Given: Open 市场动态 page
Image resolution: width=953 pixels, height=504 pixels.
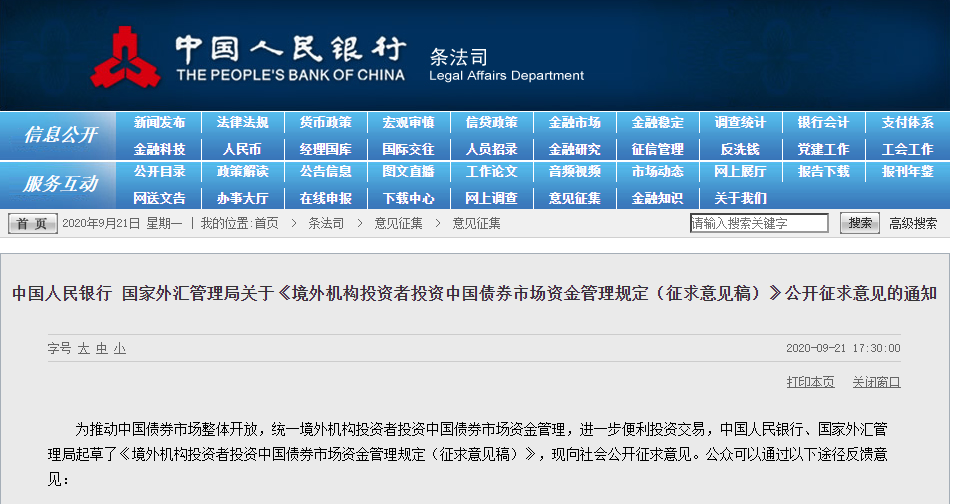Looking at the screenshot, I should pos(657,171).
